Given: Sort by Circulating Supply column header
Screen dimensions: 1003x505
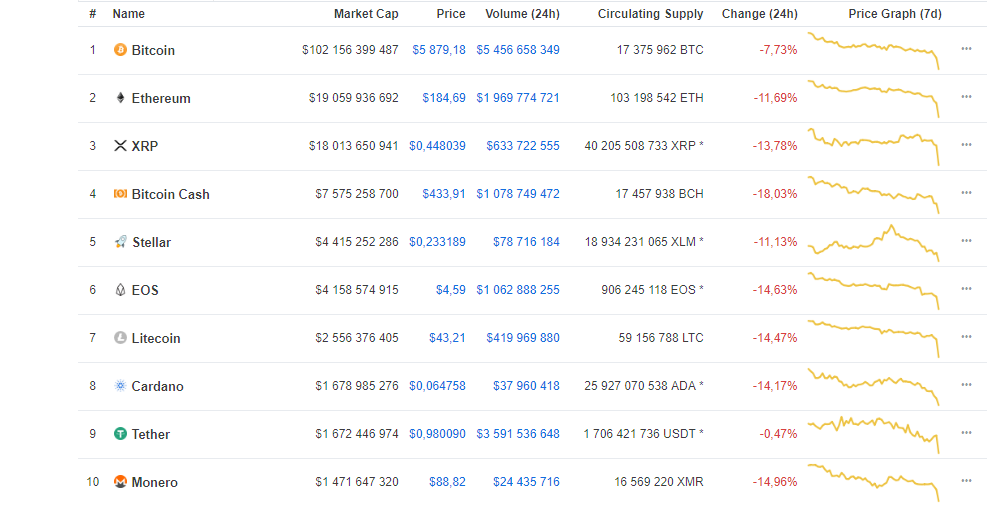Looking at the screenshot, I should (650, 14).
